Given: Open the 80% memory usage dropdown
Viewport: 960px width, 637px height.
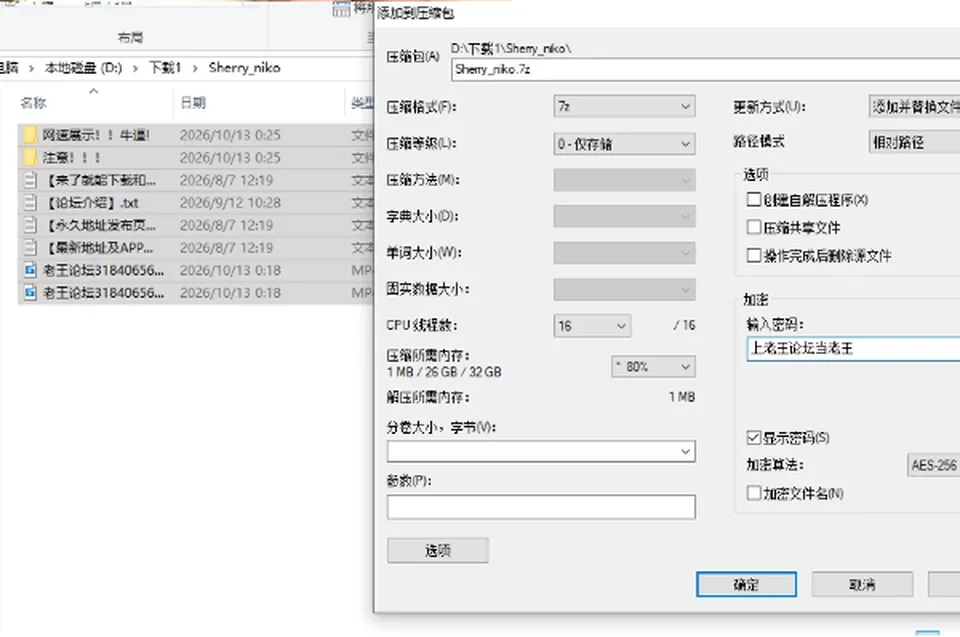Looking at the screenshot, I should (653, 366).
